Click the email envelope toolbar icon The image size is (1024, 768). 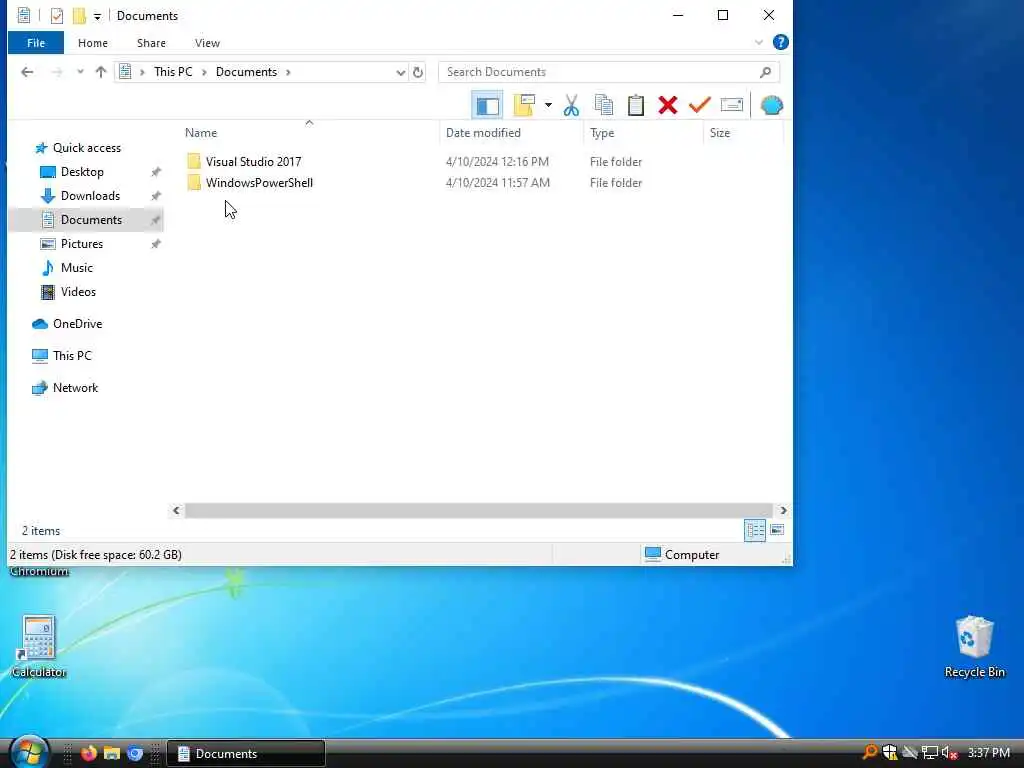[731, 105]
